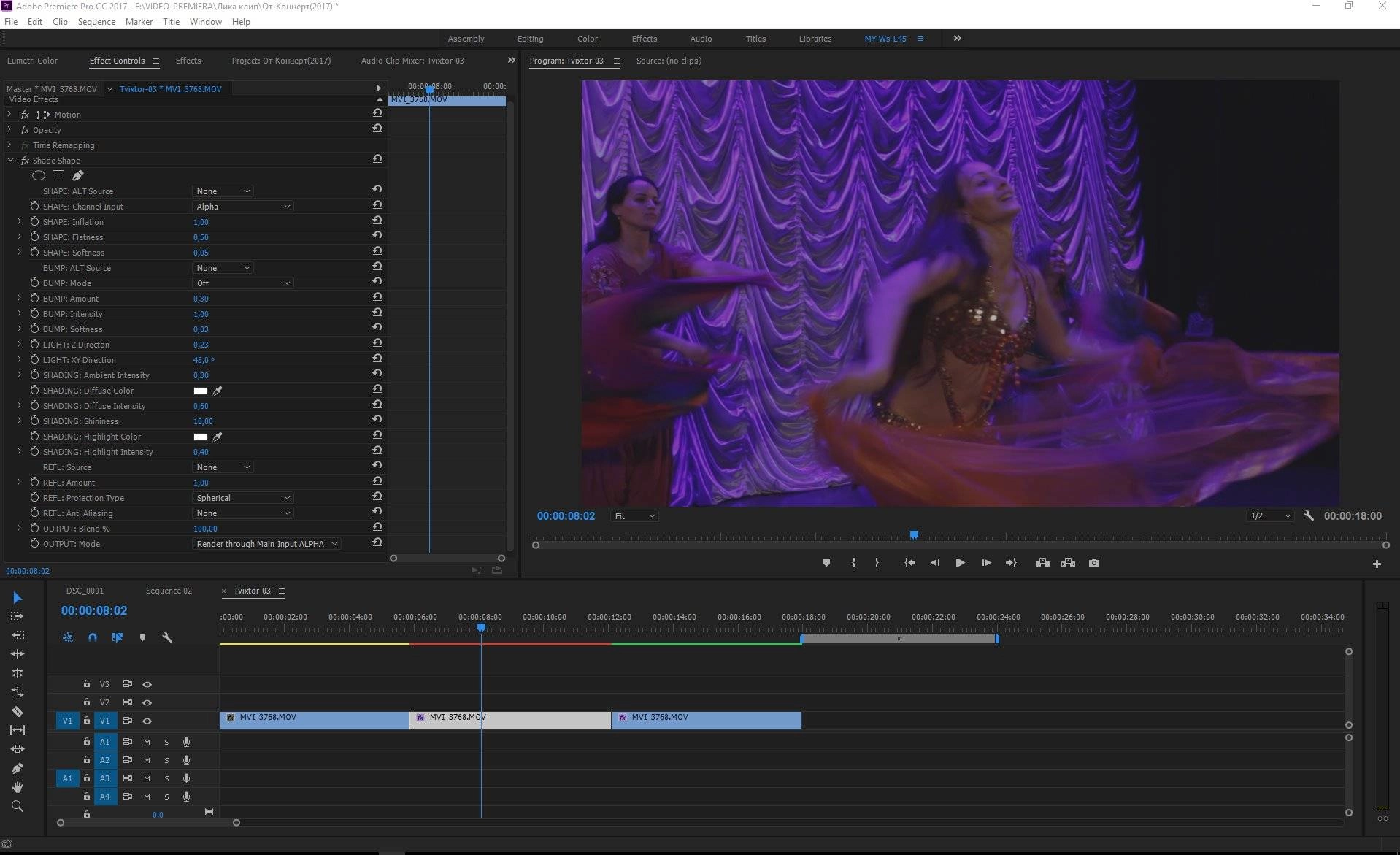Reset the Opacity effect
The width and height of the screenshot is (1400, 855).
(x=377, y=129)
